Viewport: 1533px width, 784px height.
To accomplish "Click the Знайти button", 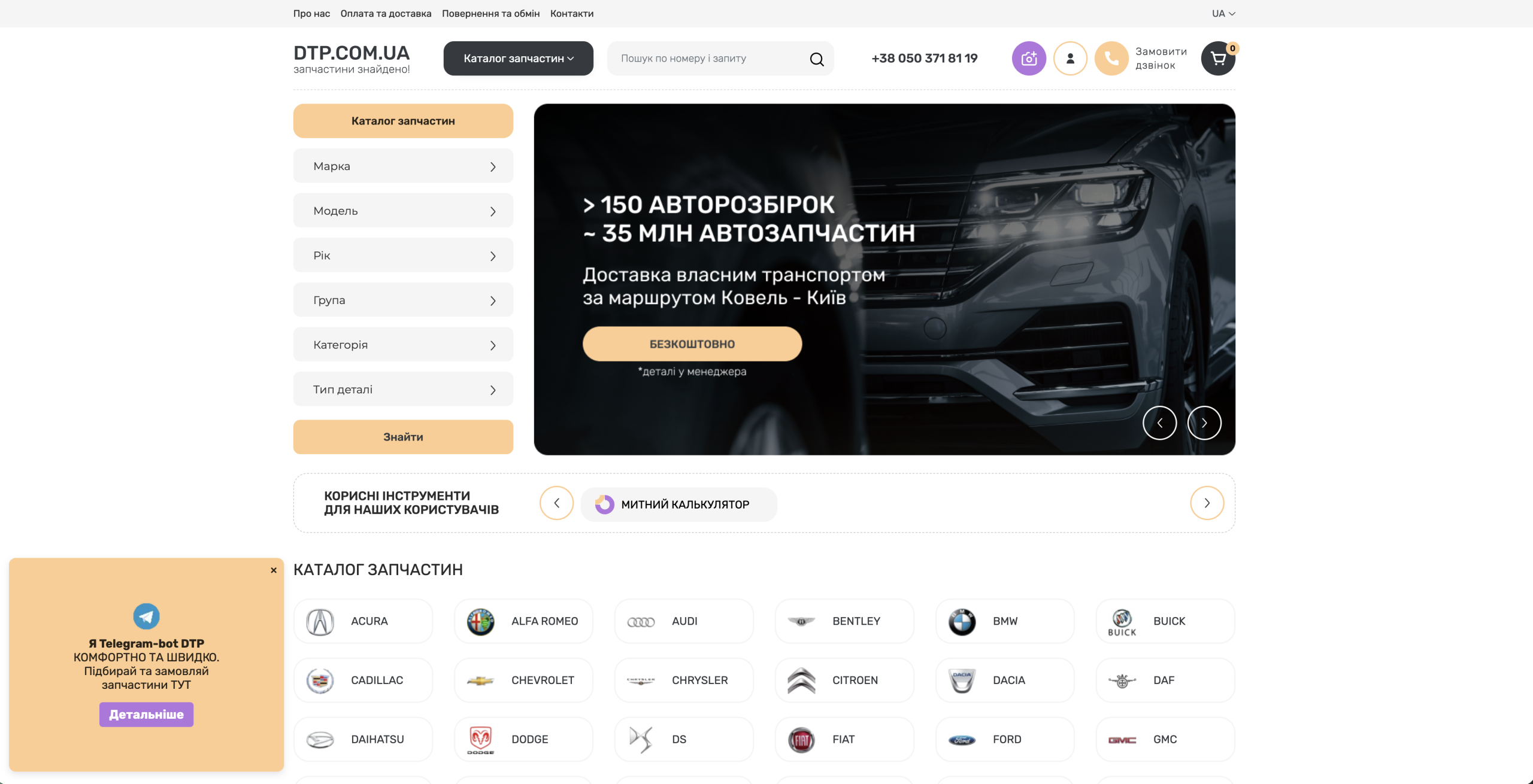I will click(x=403, y=437).
